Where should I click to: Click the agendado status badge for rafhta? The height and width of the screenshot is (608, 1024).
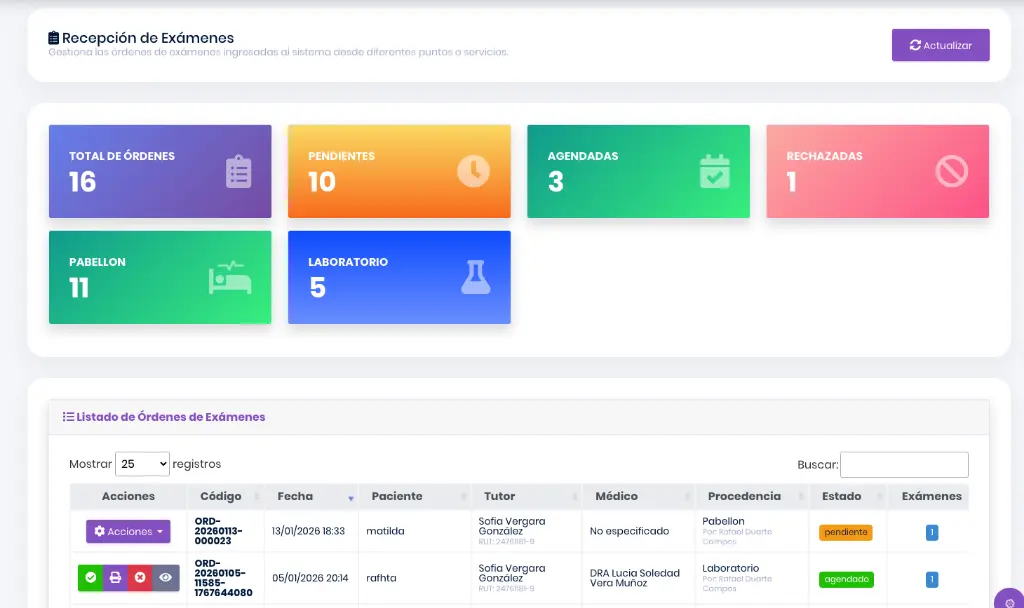846,579
